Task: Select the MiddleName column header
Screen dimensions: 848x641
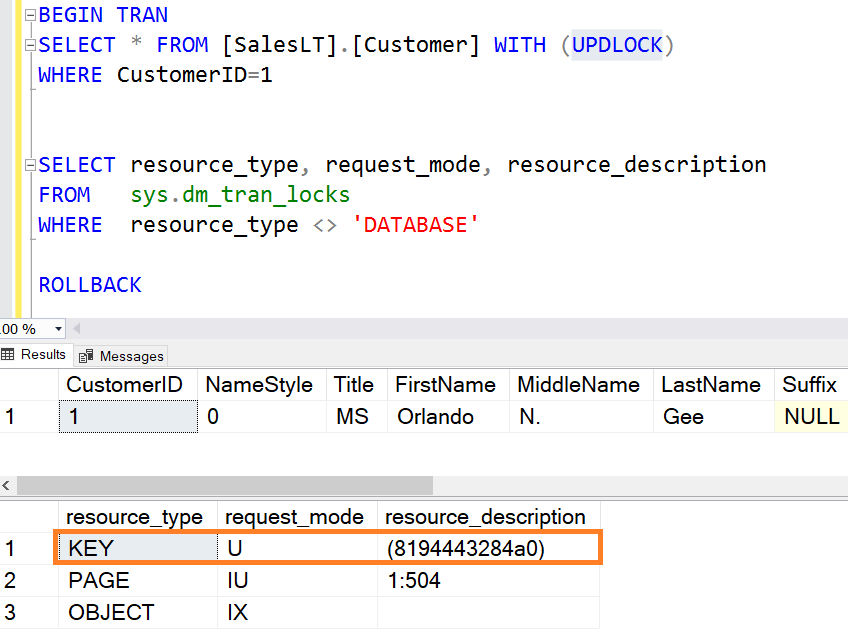Action: click(581, 385)
